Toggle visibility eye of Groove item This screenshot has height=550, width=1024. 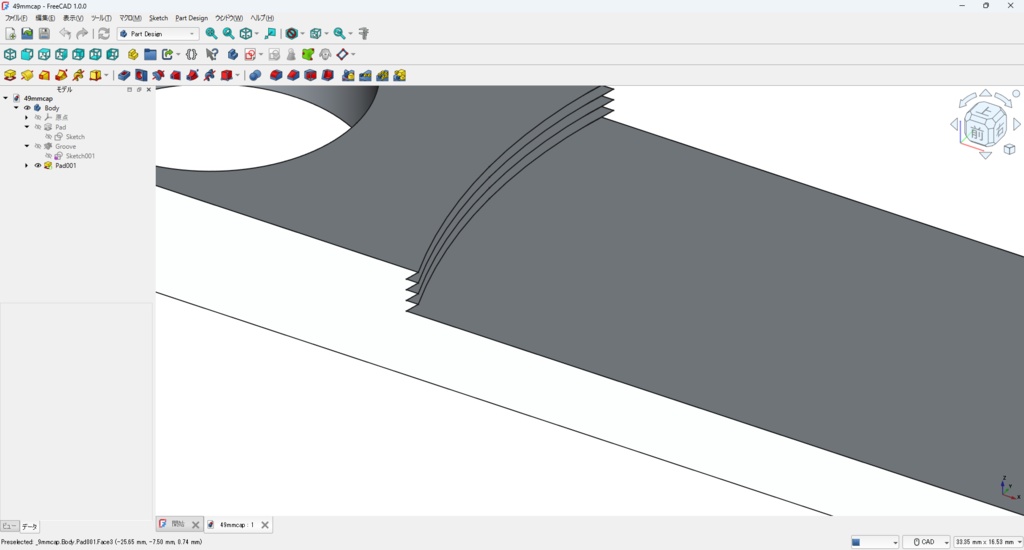click(38, 146)
